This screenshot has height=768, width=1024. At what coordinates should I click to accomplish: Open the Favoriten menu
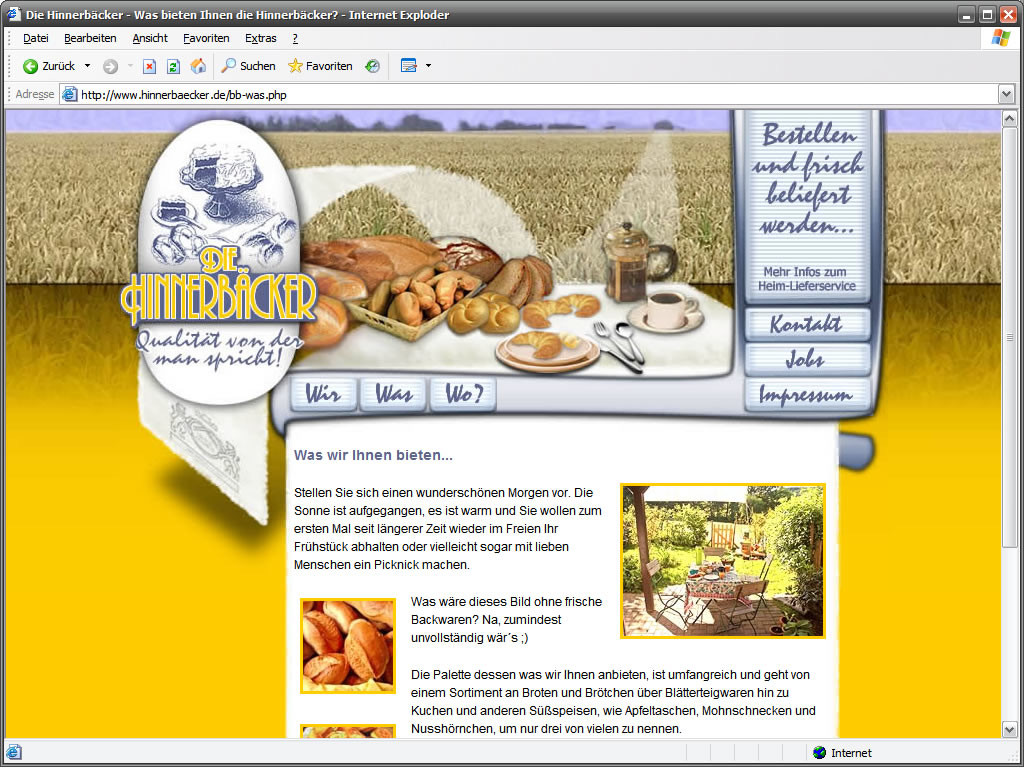pyautogui.click(x=206, y=39)
